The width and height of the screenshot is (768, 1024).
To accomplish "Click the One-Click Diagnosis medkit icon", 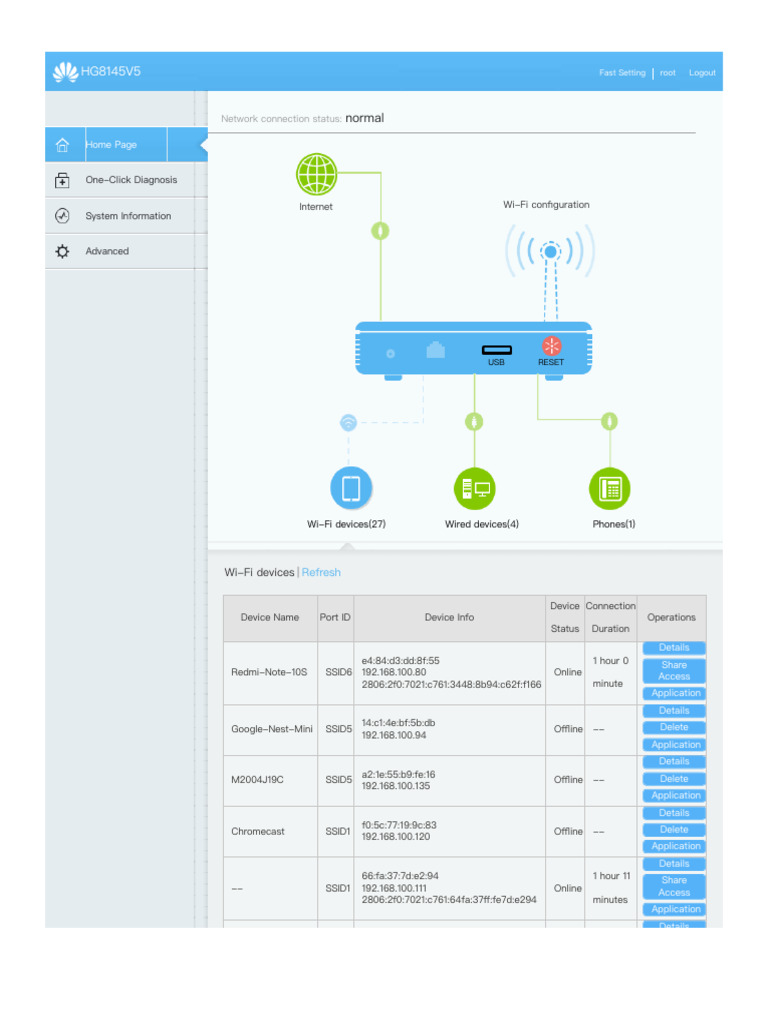I will point(62,180).
